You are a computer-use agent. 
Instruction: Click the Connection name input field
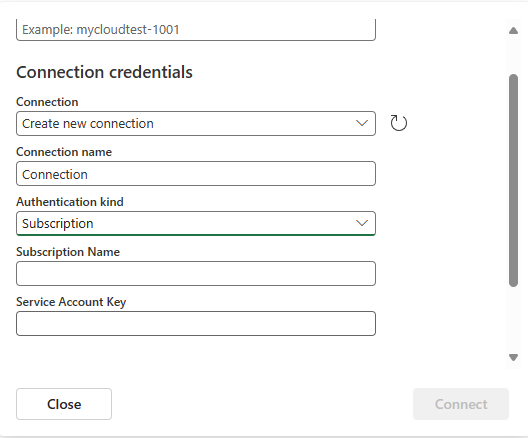pyautogui.click(x=196, y=174)
